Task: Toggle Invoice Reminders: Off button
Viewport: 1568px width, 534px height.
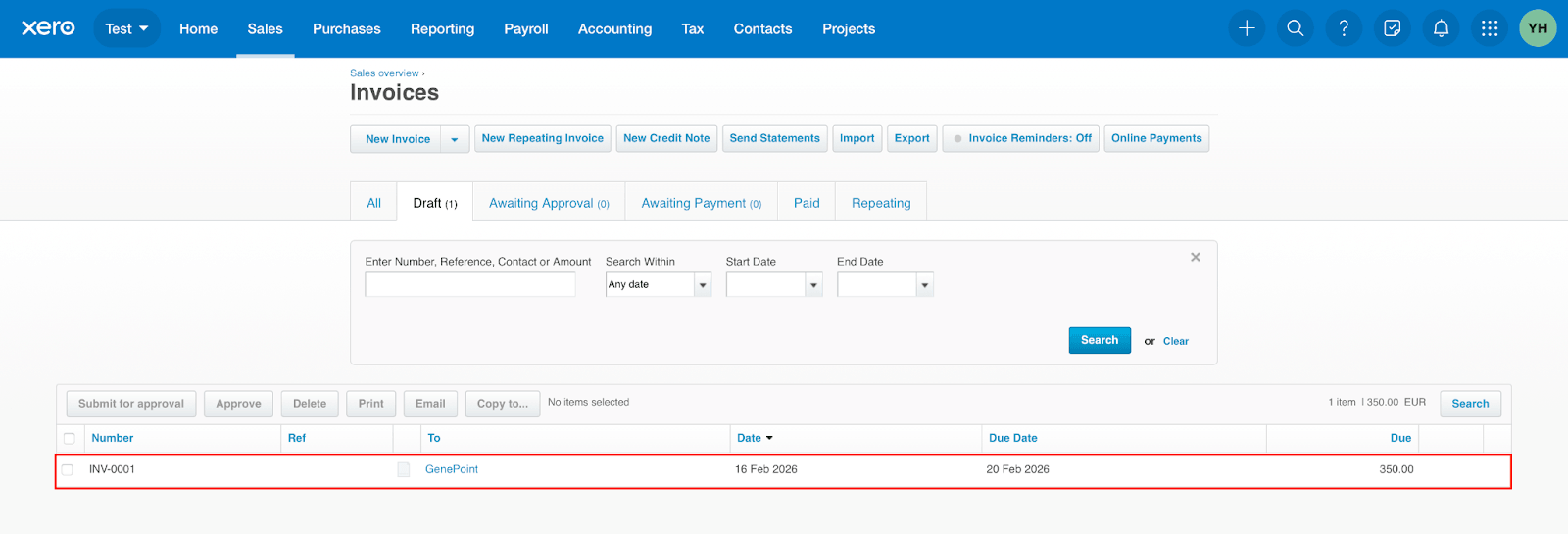Action: pos(1021,138)
